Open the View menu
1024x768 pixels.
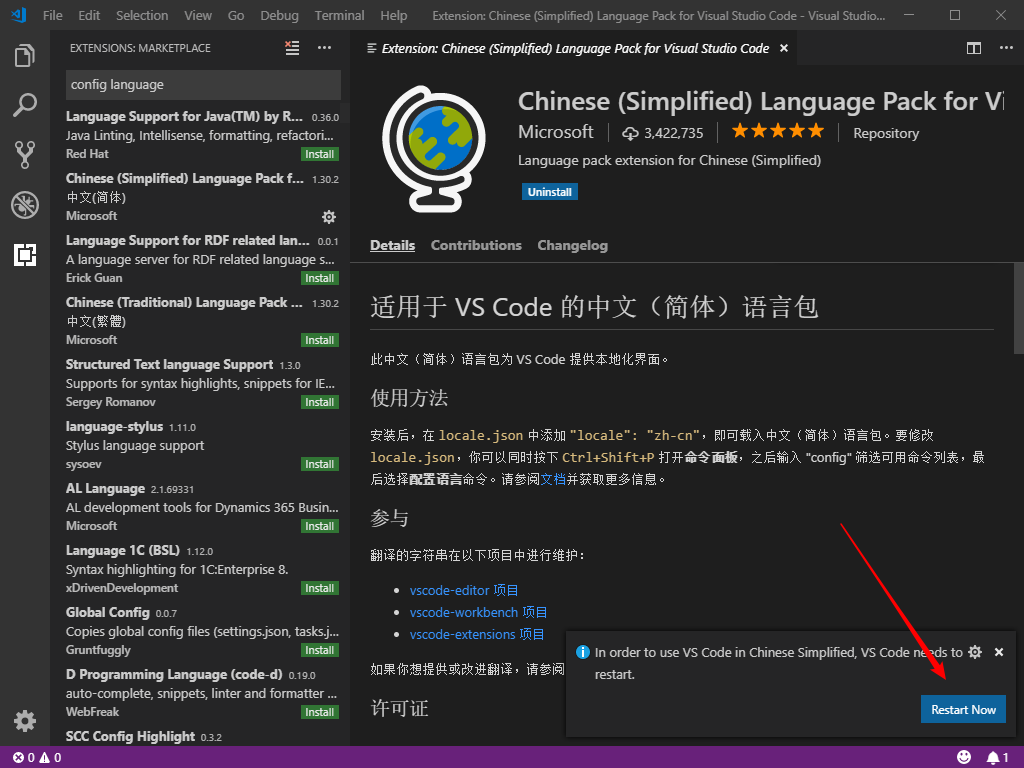(197, 15)
